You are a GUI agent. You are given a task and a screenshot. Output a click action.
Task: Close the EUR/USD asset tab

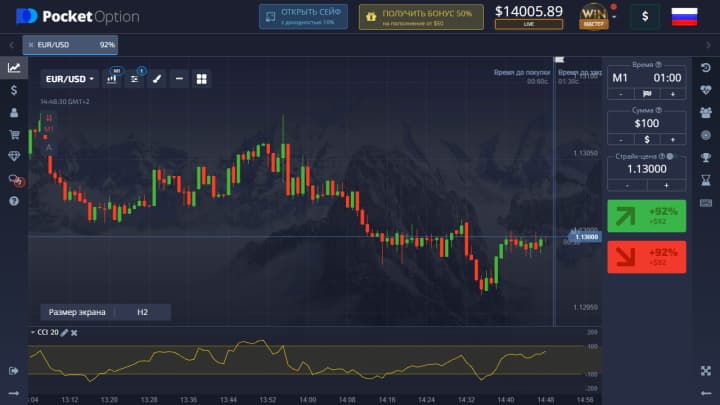[31, 45]
